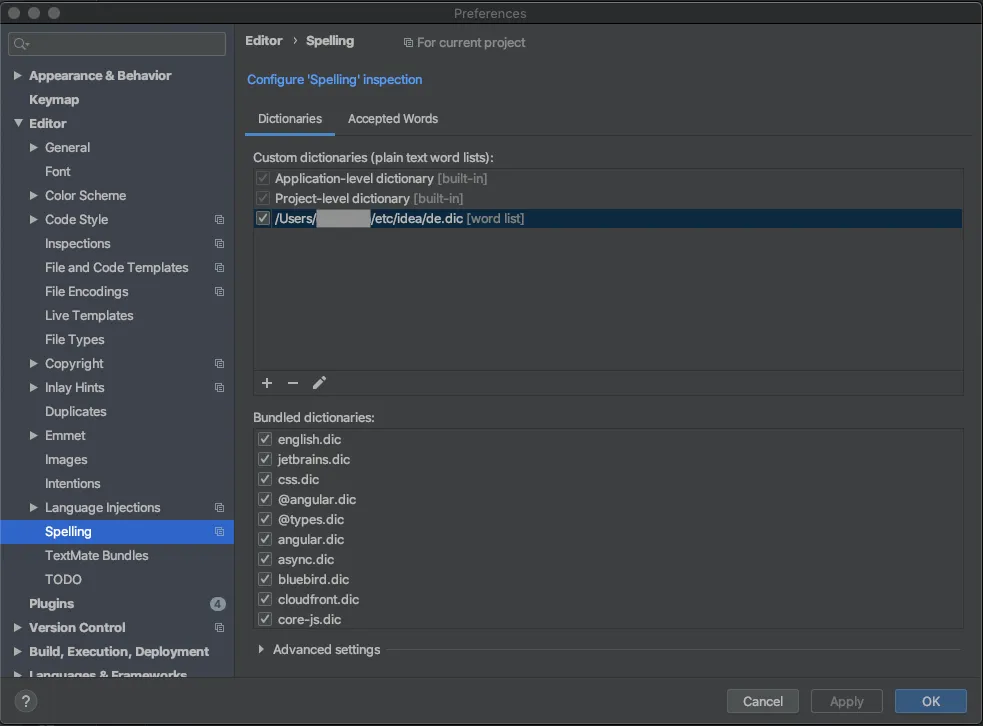Click the add dictionary plus icon
Screen dimensions: 983x726
267,383
